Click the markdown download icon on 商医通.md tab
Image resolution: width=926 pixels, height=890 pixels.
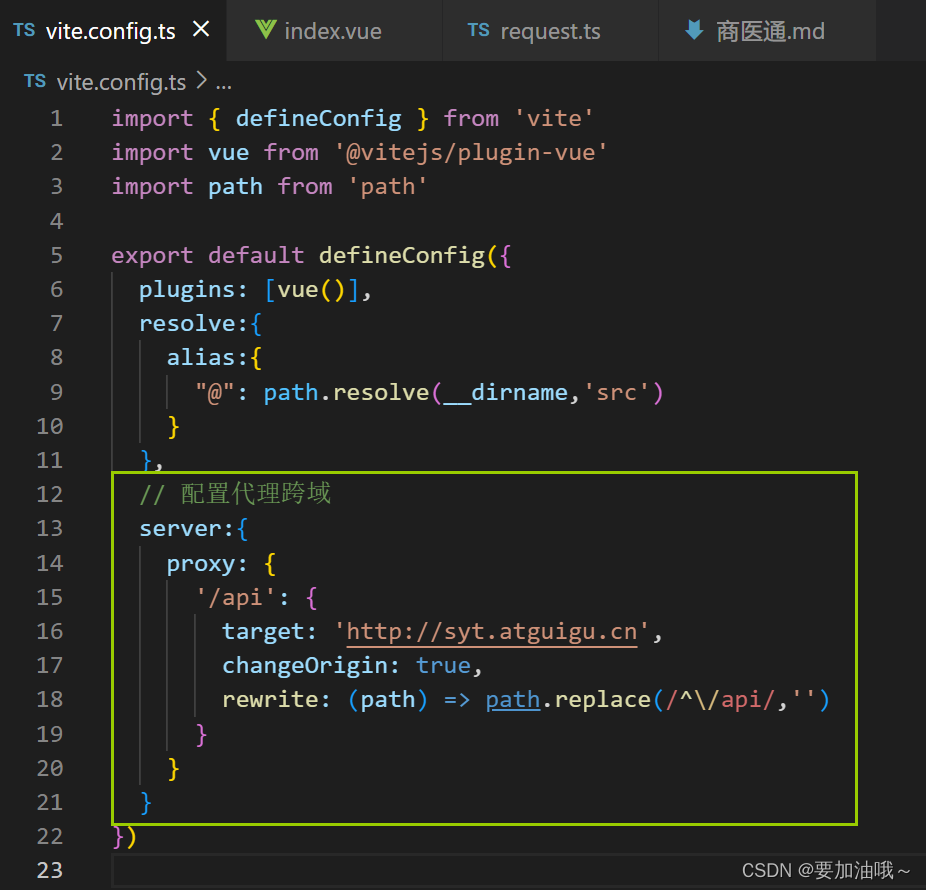695,30
